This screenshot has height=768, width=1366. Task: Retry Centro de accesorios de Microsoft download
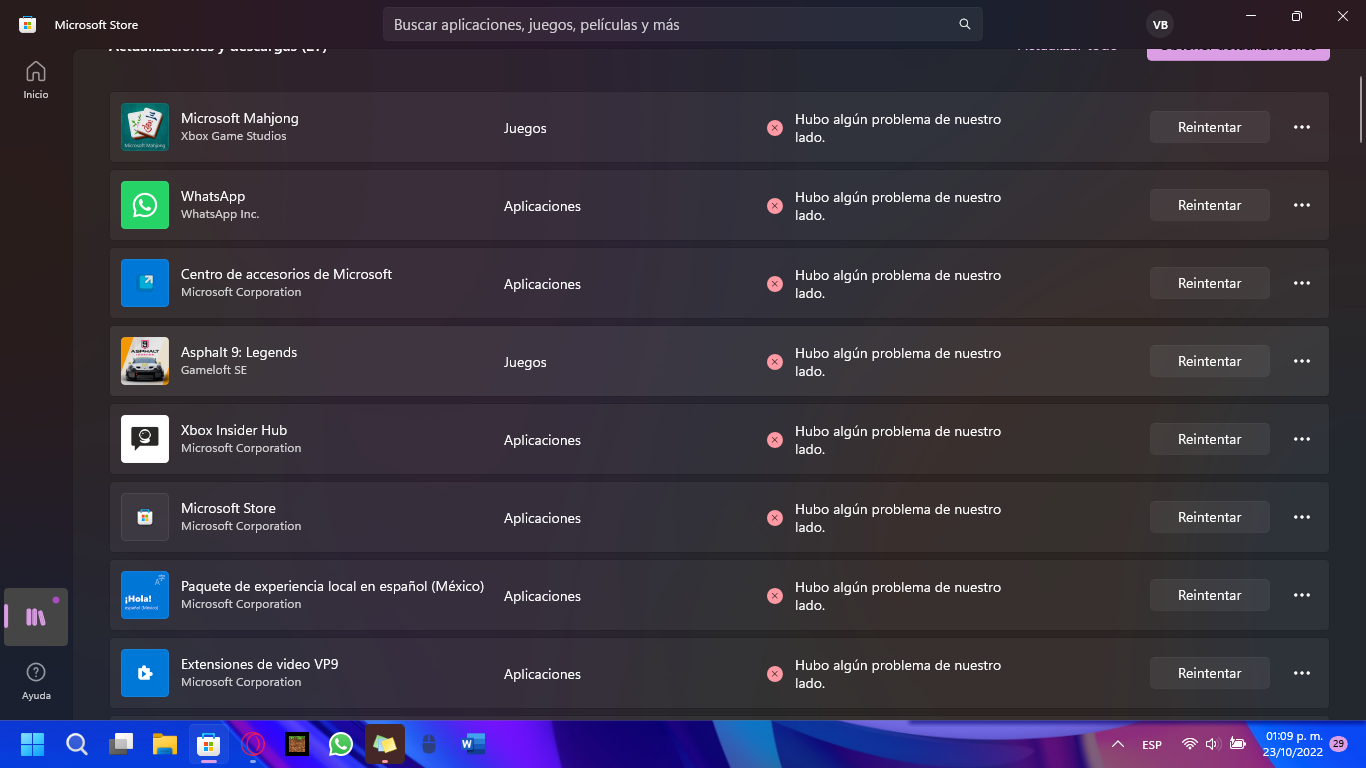coord(1210,283)
